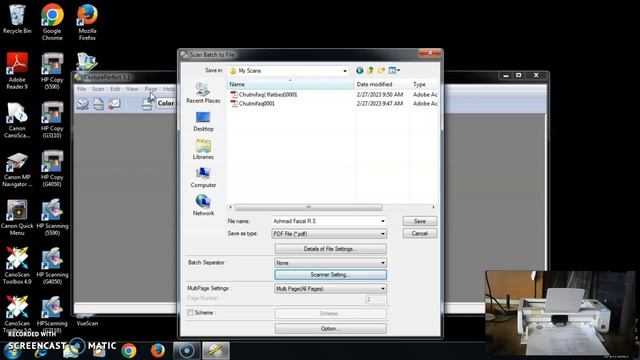The width and height of the screenshot is (640, 360).
Task: Open HP Scanning (5590) desktop shortcut
Action: (52, 218)
